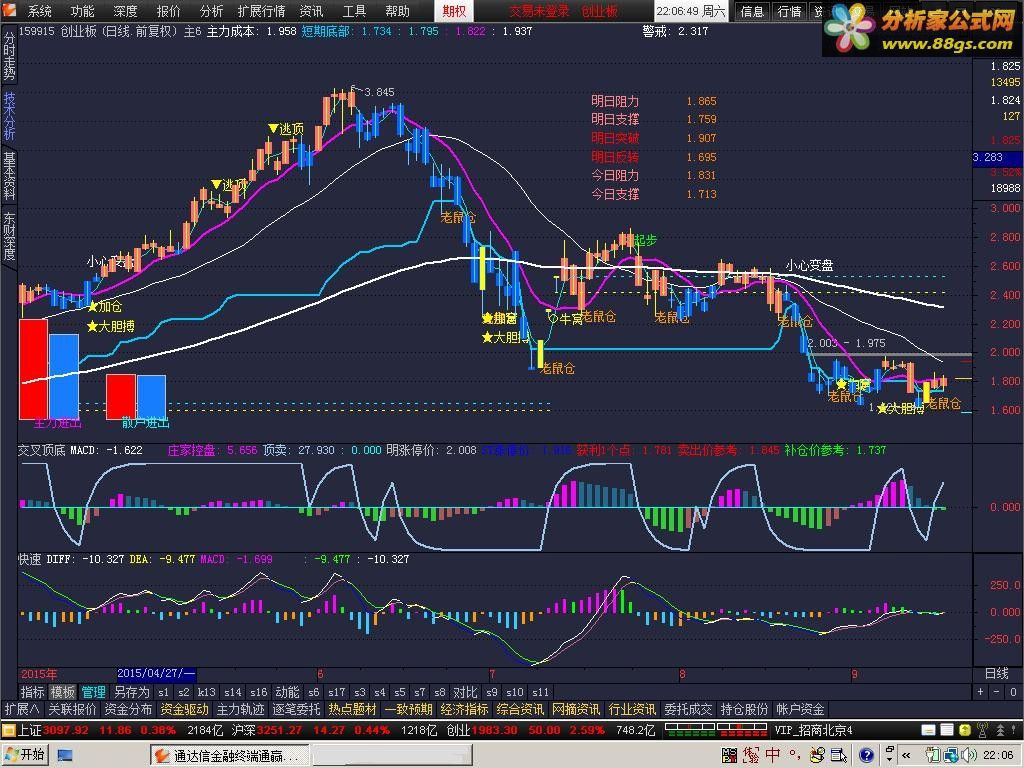The width and height of the screenshot is (1024, 768).
Task: Switch to the 技术分析 side tab
Action: tap(9, 116)
